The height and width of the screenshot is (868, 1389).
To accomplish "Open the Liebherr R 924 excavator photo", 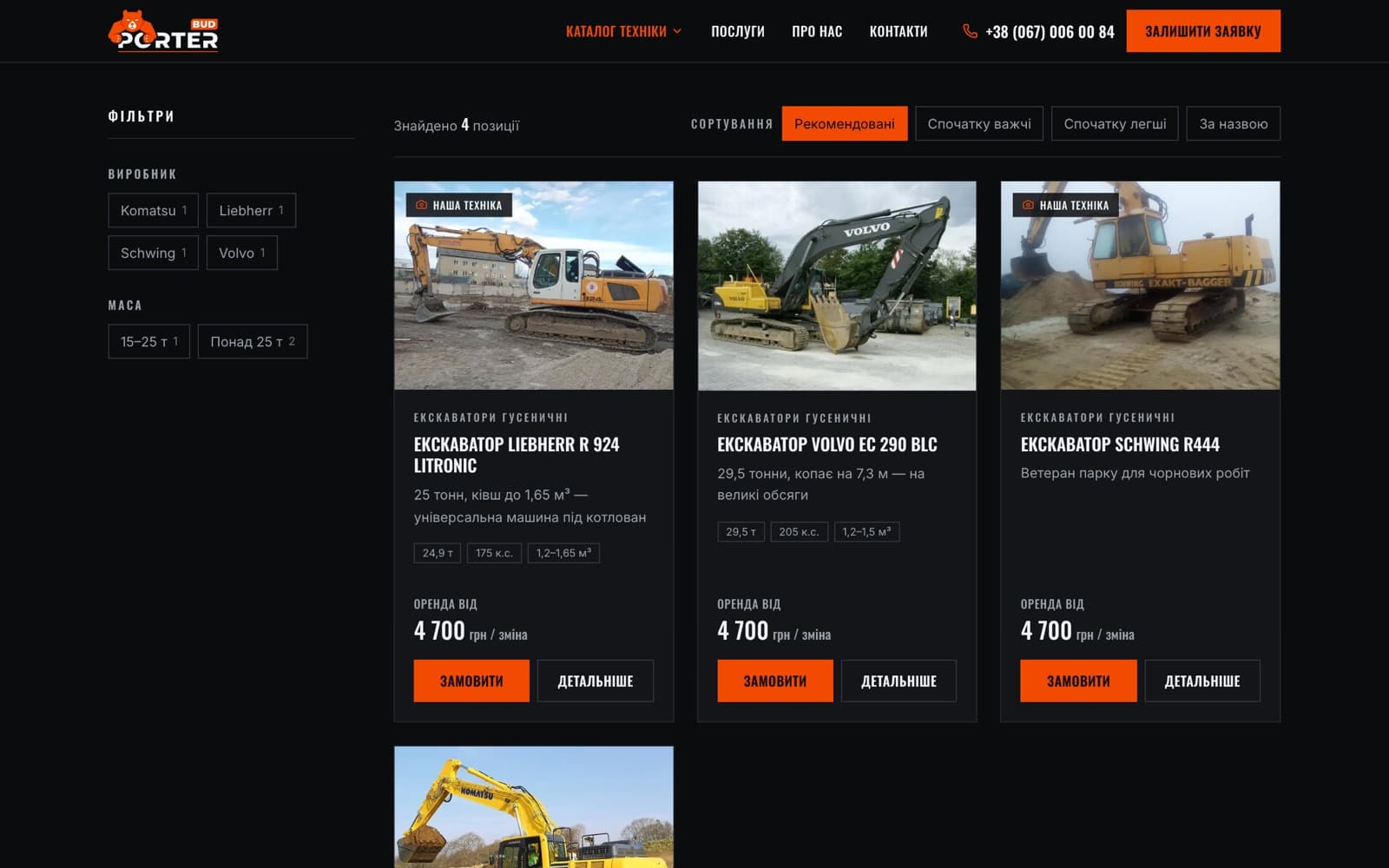I will click(x=534, y=286).
